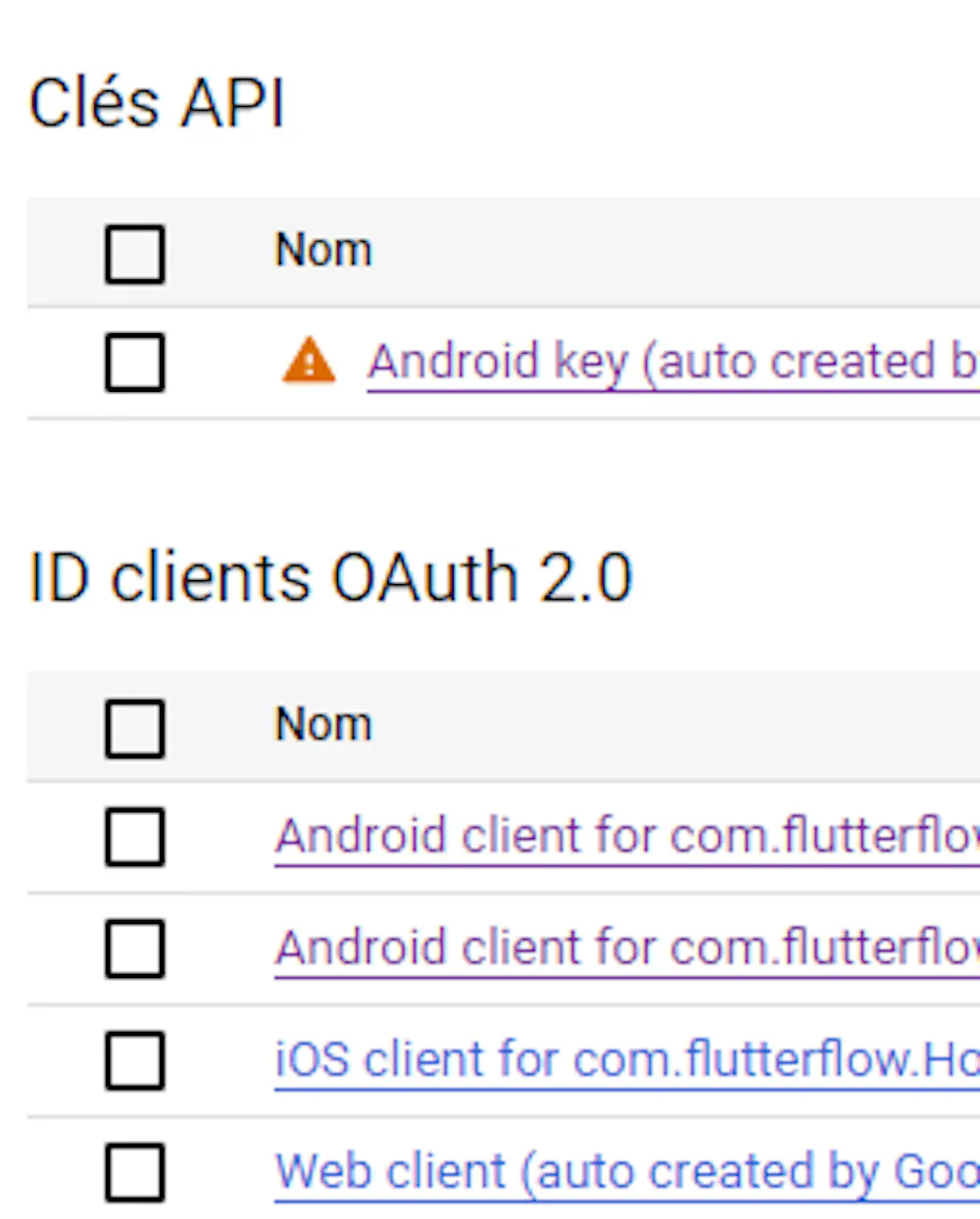The width and height of the screenshot is (980, 1219).
Task: Click the grey header bar of the Clés API table
Action: (686, 252)
